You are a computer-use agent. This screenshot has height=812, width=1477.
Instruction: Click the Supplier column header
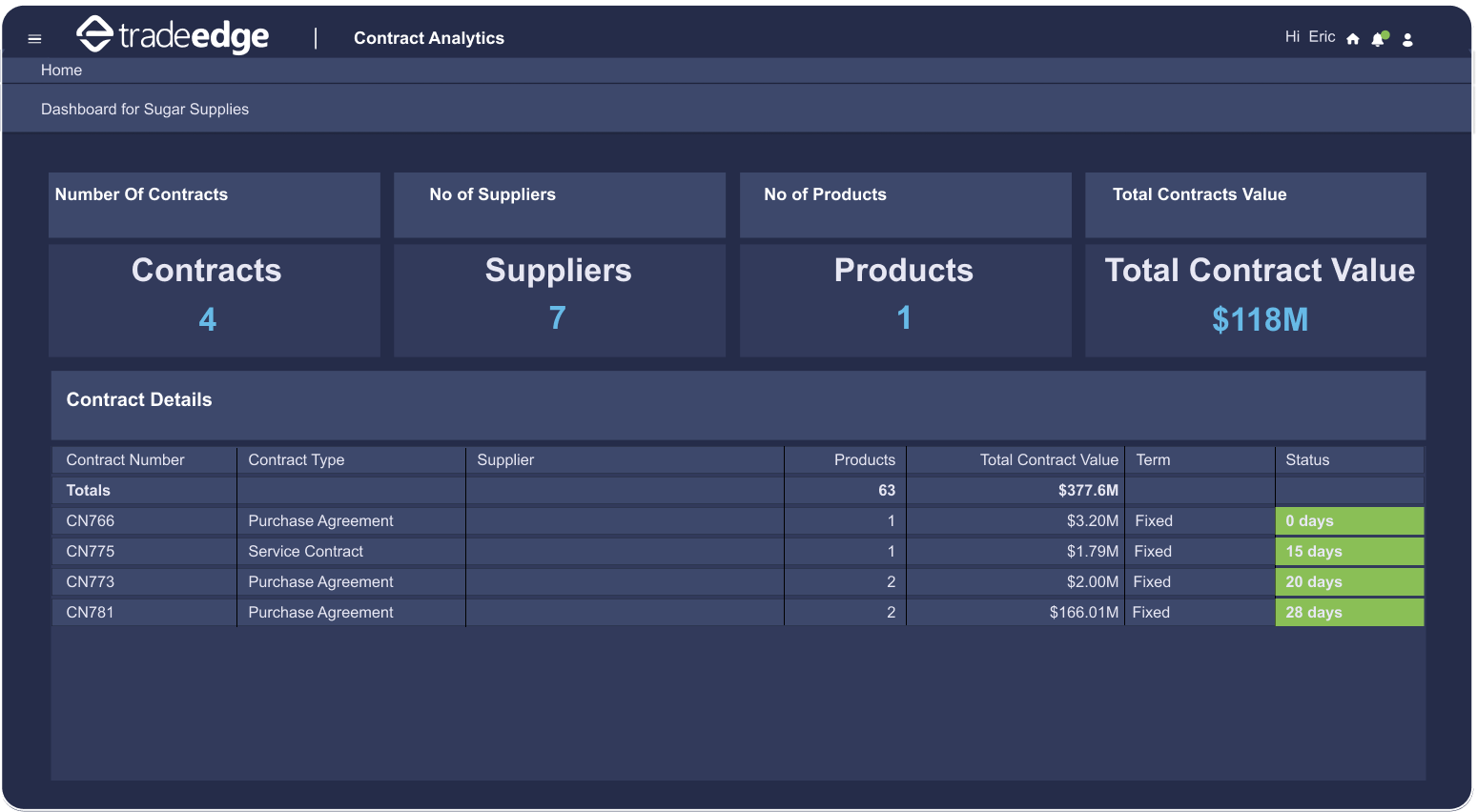[x=505, y=460]
